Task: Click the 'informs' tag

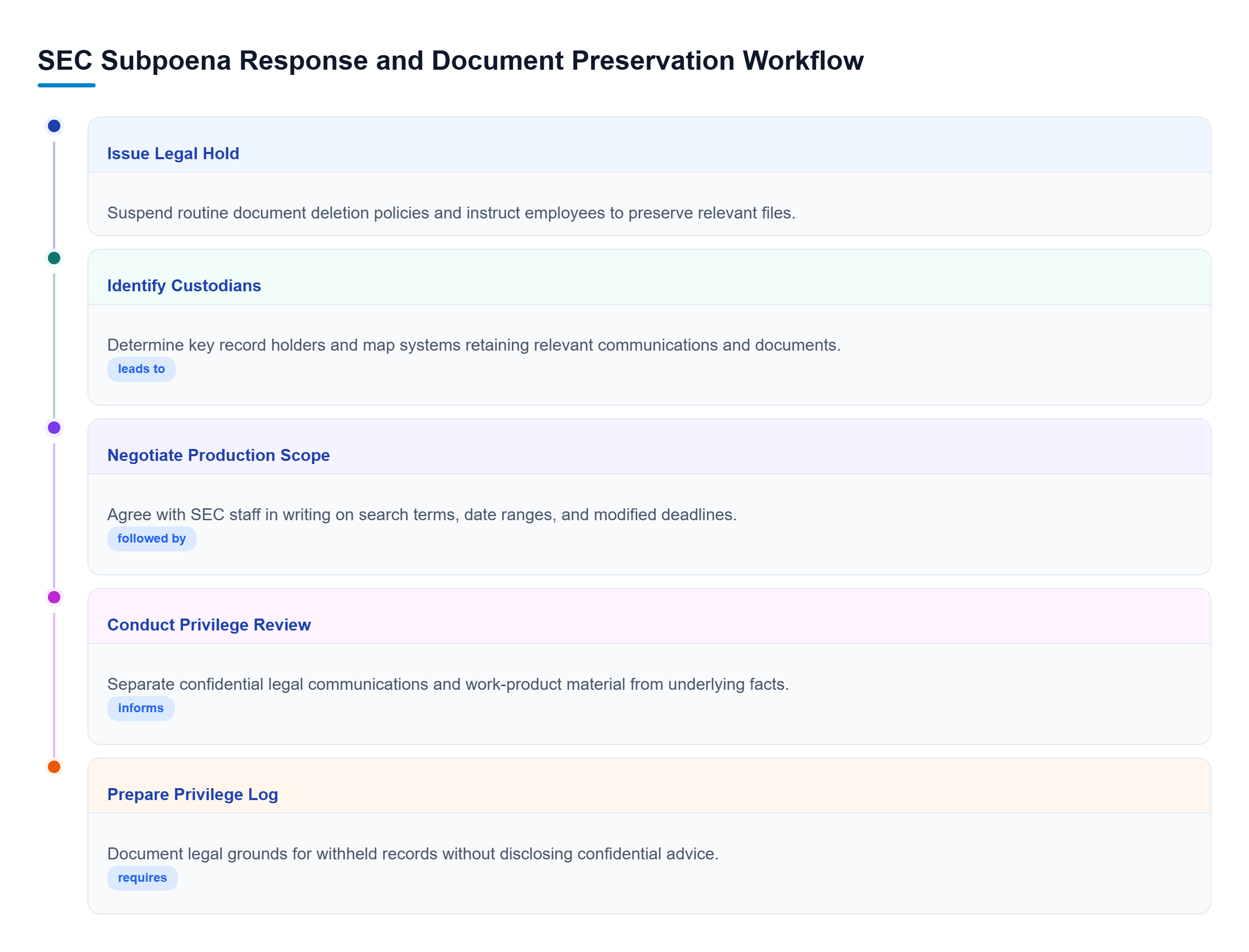Action: point(141,708)
